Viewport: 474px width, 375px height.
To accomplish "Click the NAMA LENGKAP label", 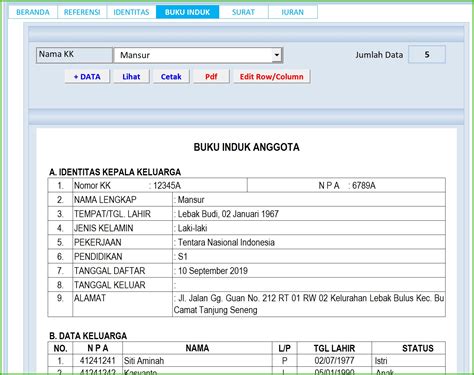I will (105, 200).
